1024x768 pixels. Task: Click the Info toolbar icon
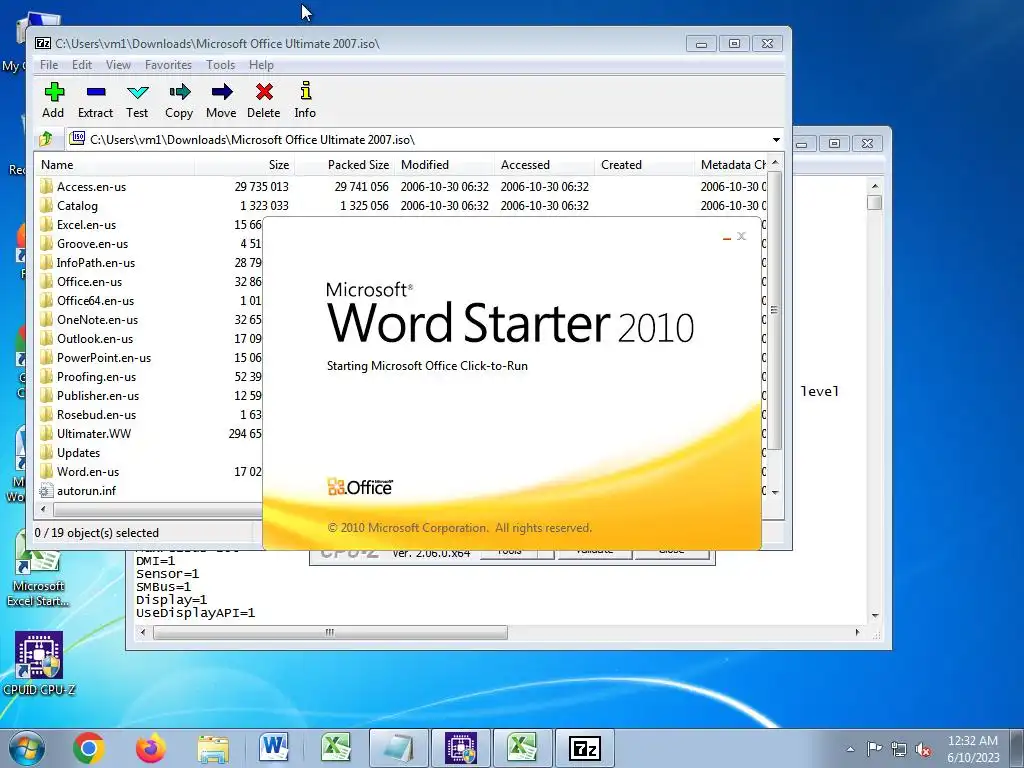305,100
